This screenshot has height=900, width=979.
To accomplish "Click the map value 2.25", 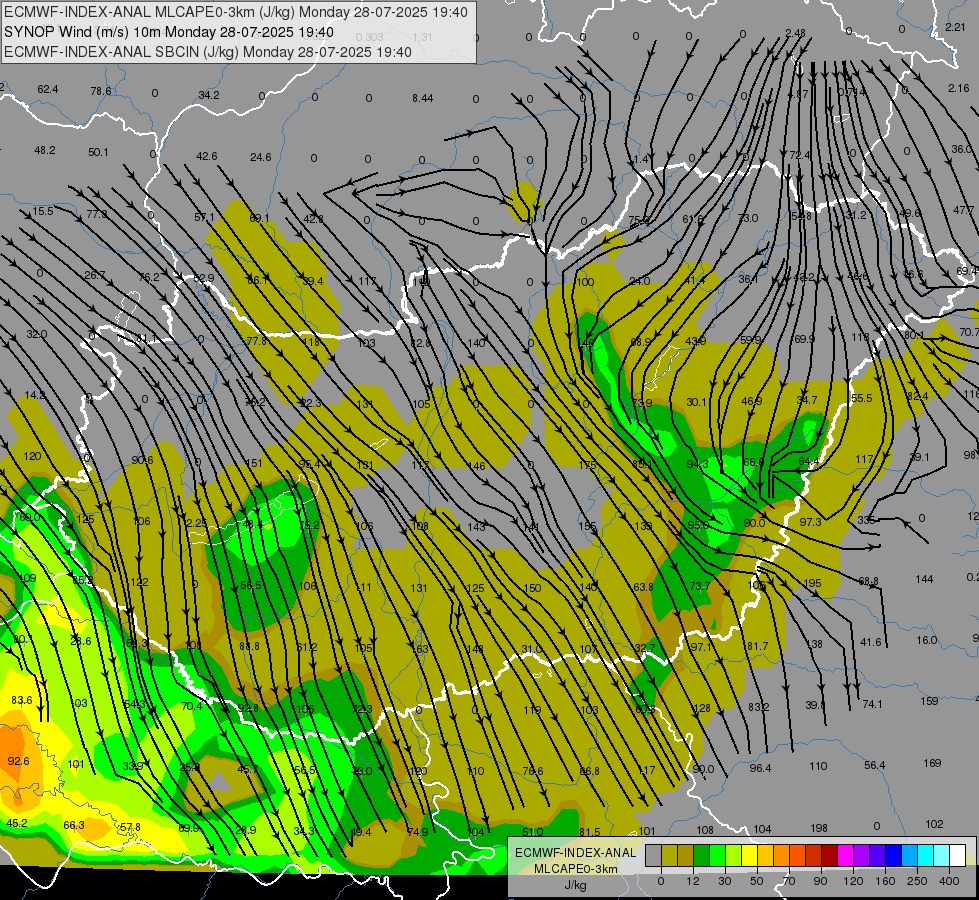I will [x=197, y=523].
